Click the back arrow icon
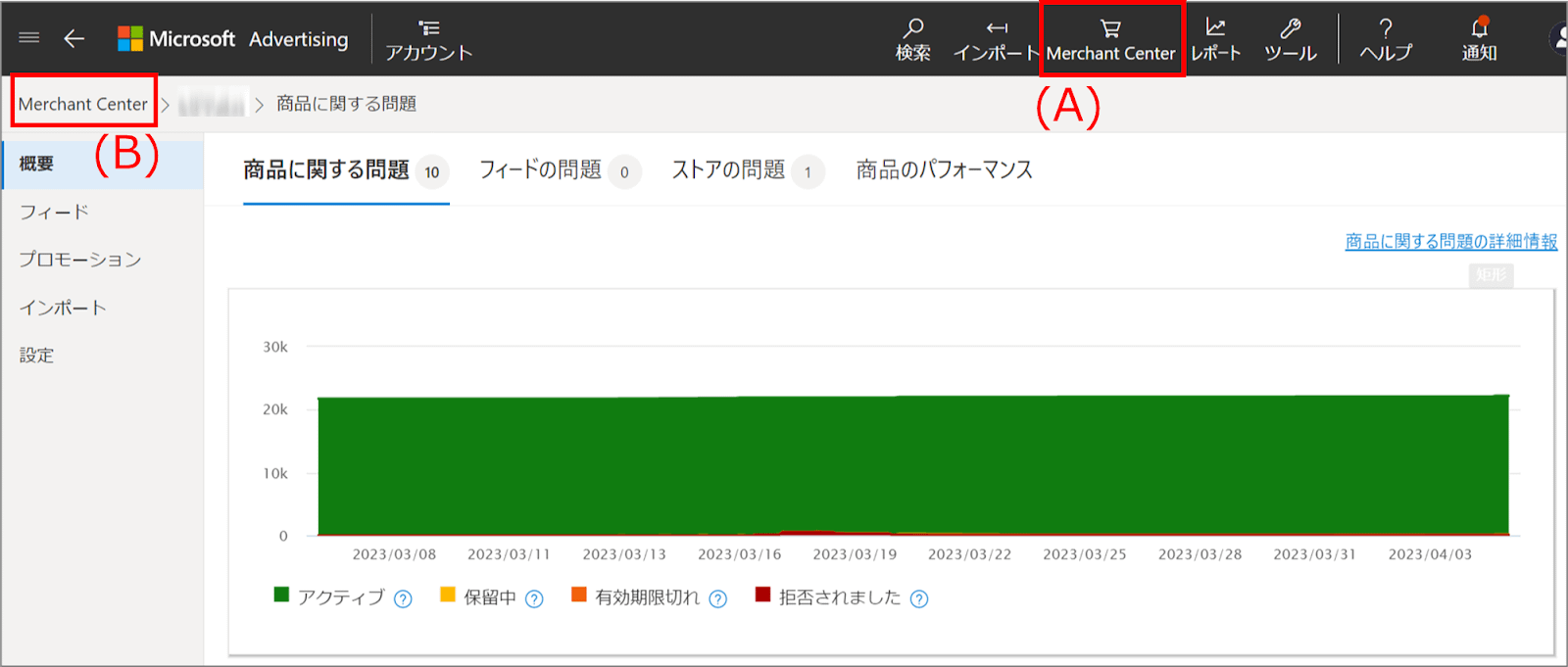Image resolution: width=1568 pixels, height=667 pixels. 74,38
